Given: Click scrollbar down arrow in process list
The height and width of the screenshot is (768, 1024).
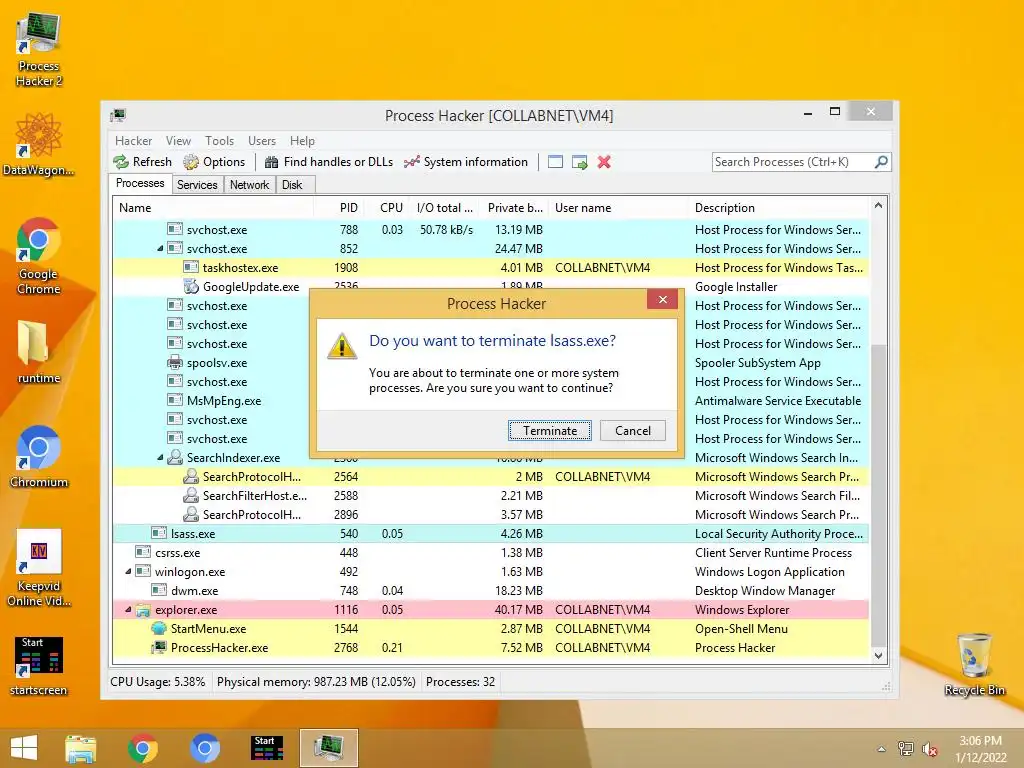Looking at the screenshot, I should (878, 655).
